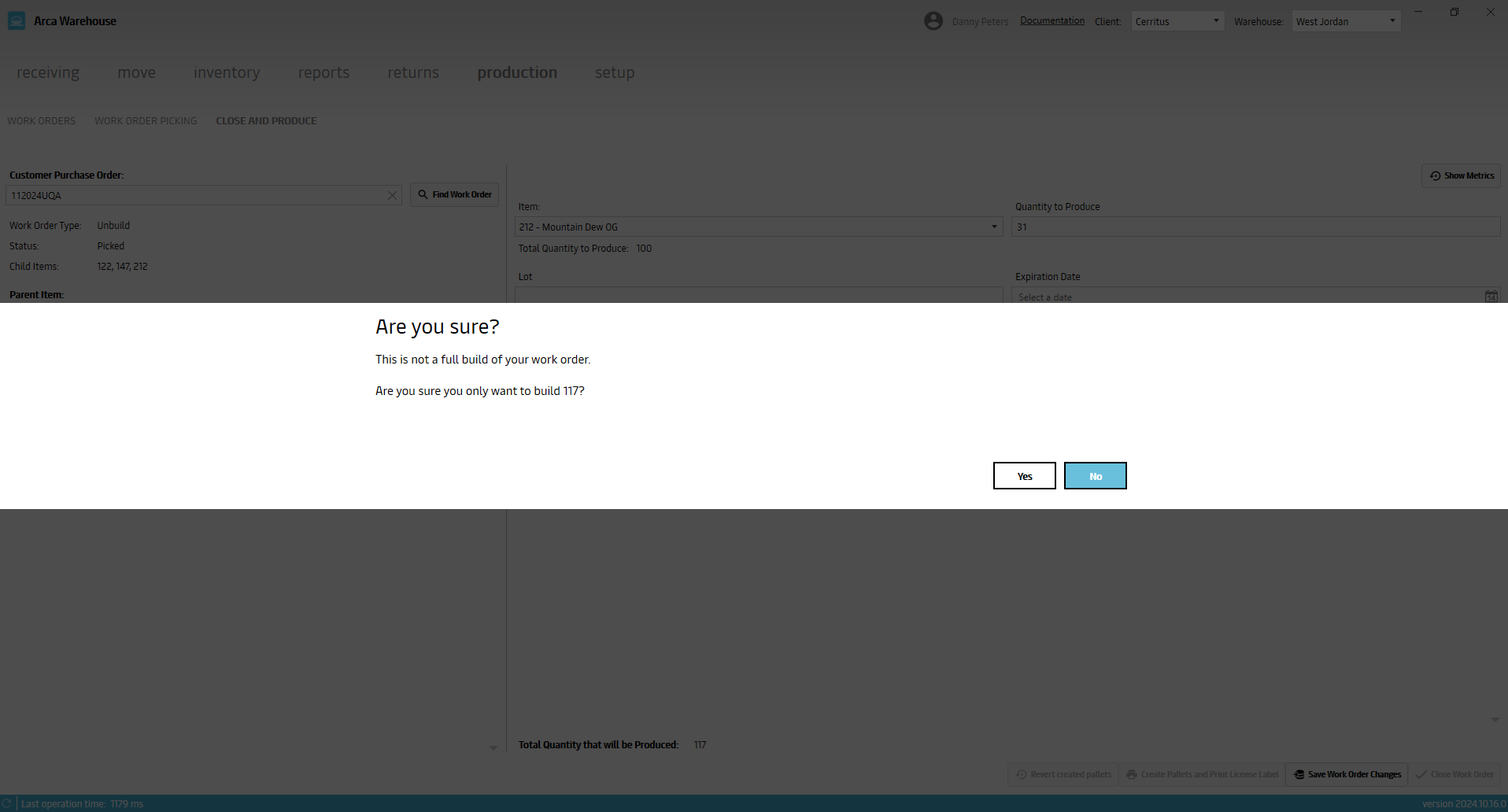
Task: Clear the Customer Purchase Order field
Action: point(392,196)
